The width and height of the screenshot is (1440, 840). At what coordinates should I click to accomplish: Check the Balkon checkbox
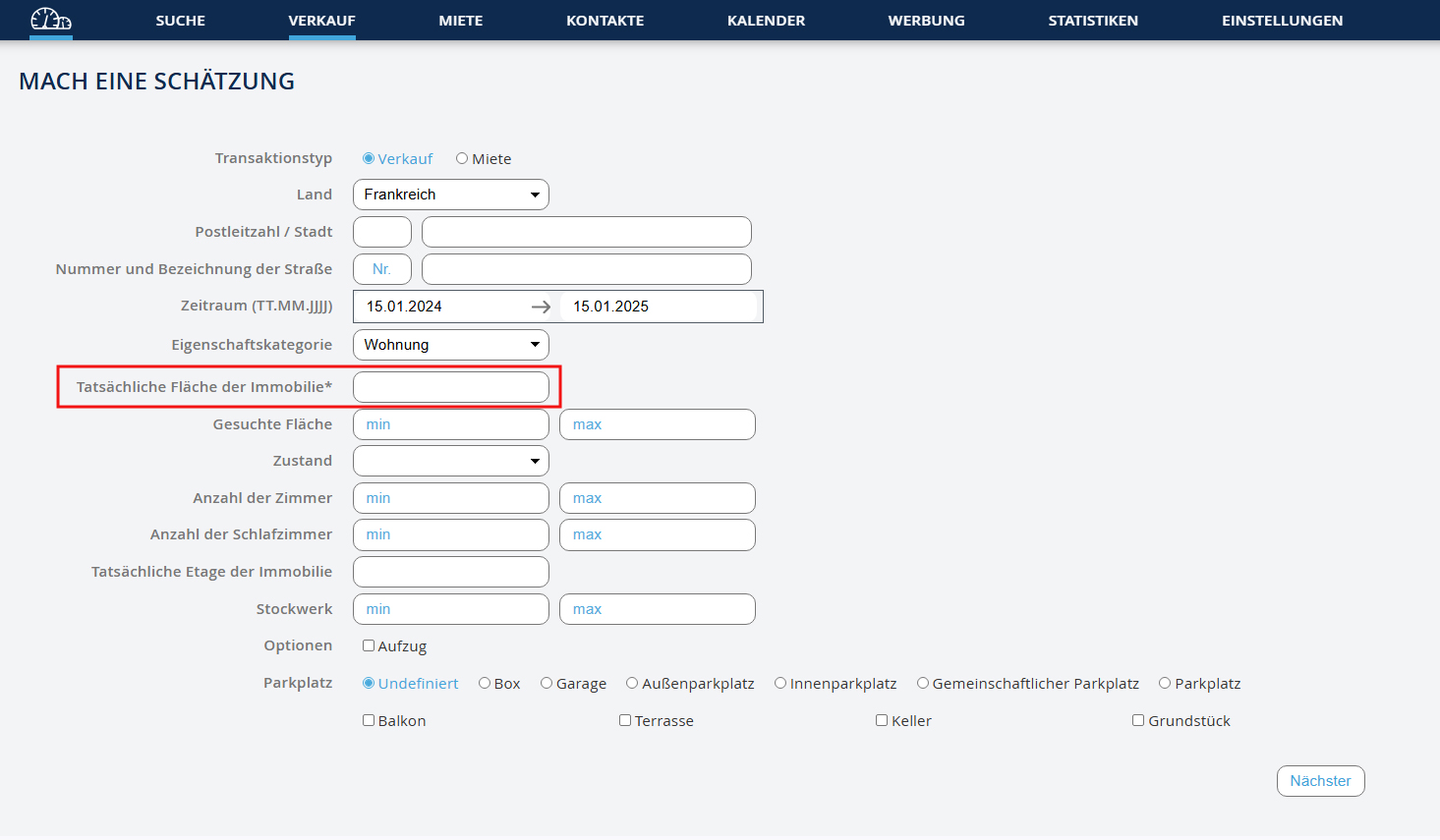tap(369, 721)
